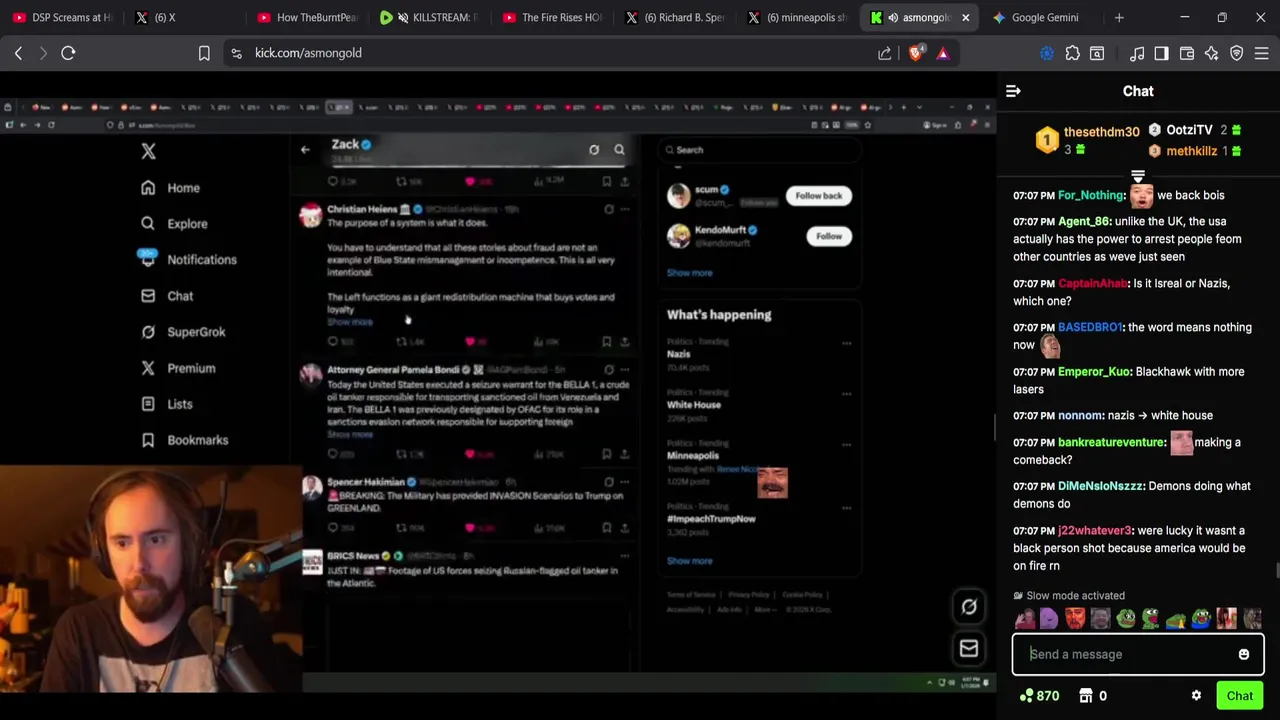Image resolution: width=1280 pixels, height=720 pixels.
Task: Show the browser sidebar panel icon
Action: coord(1161,53)
